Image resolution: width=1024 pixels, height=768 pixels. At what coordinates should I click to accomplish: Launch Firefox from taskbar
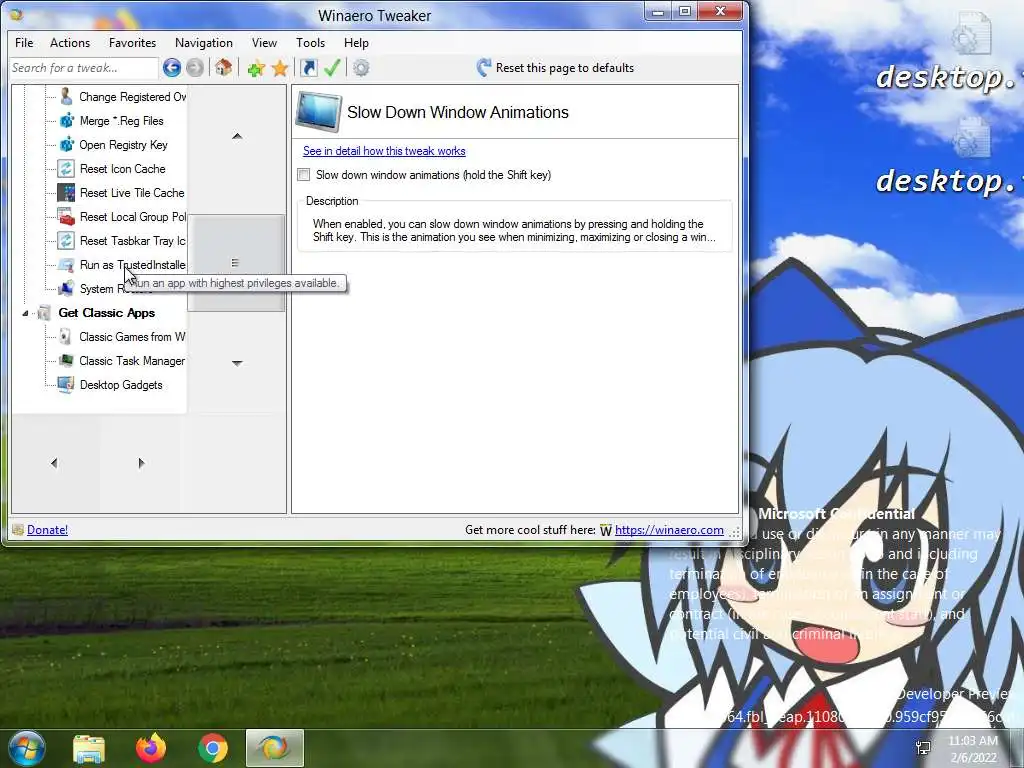pos(151,748)
